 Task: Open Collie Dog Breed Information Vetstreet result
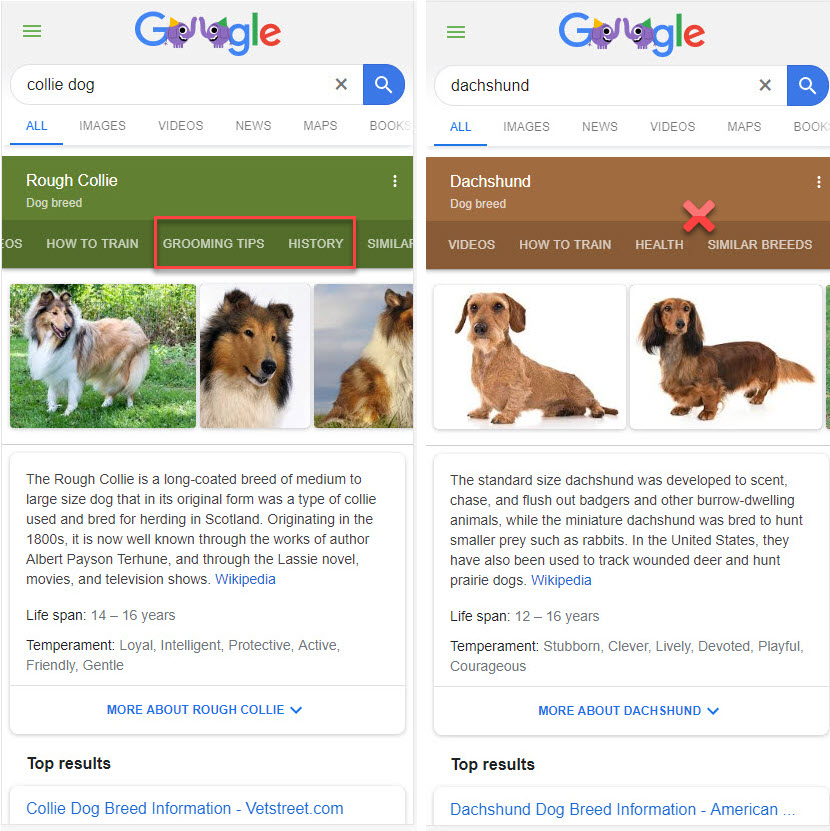click(184, 808)
